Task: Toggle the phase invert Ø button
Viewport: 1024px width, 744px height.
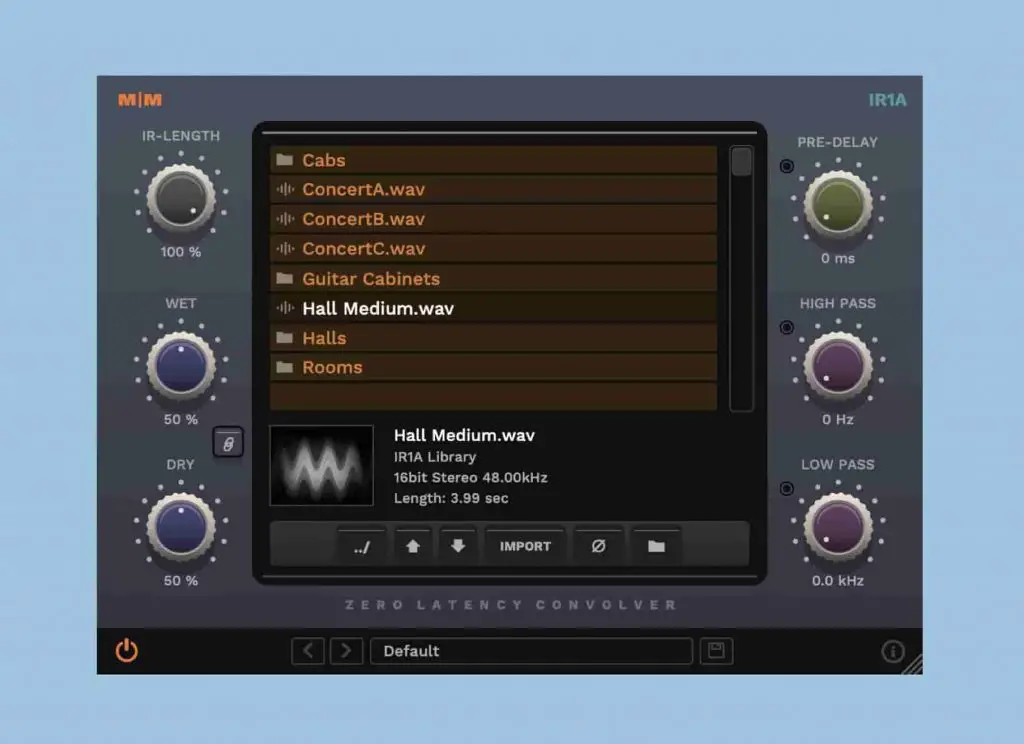Action: point(598,546)
